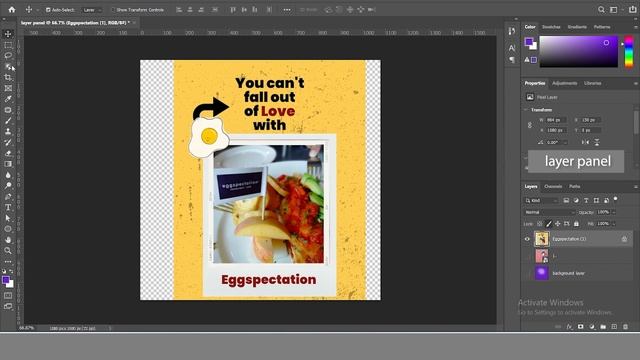Select the Zoom tool
Viewport: 640px width, 360px height.
(8, 251)
